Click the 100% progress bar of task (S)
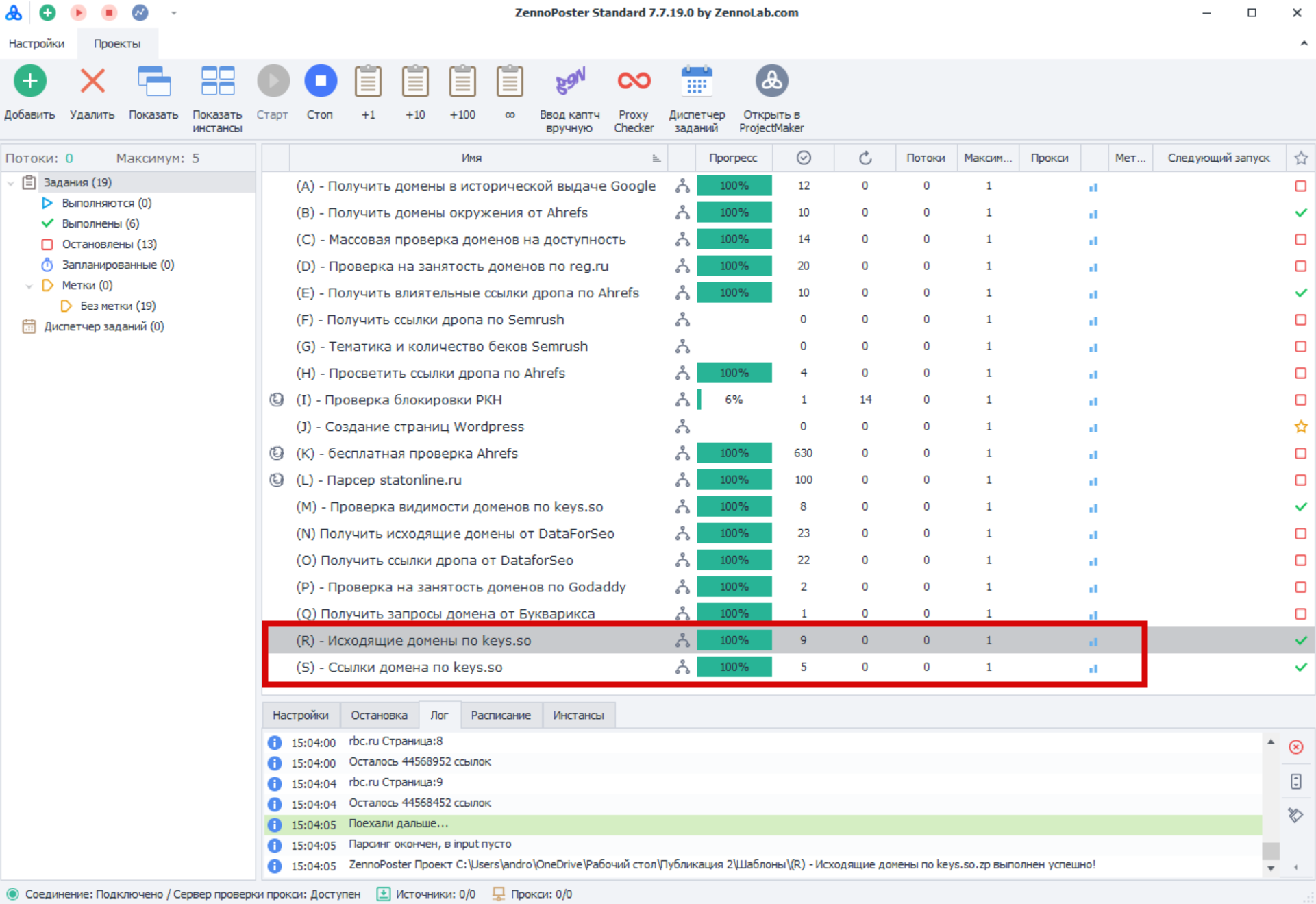 tap(734, 667)
